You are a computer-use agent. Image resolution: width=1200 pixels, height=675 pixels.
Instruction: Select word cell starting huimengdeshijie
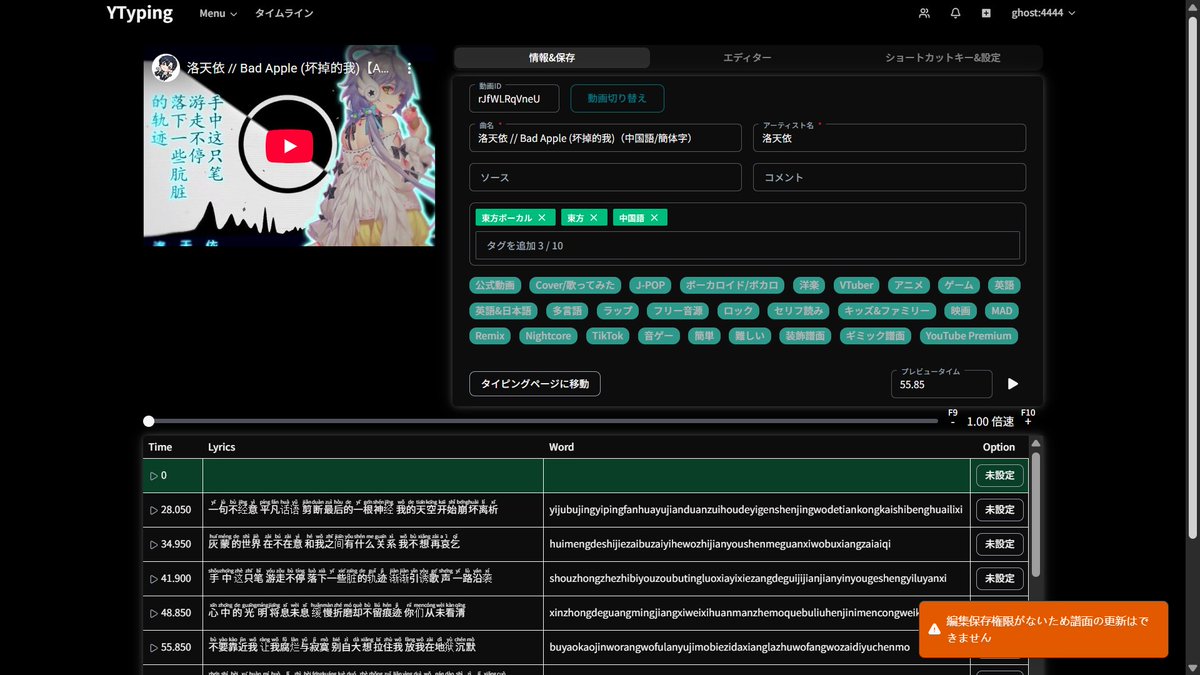[x=758, y=544]
